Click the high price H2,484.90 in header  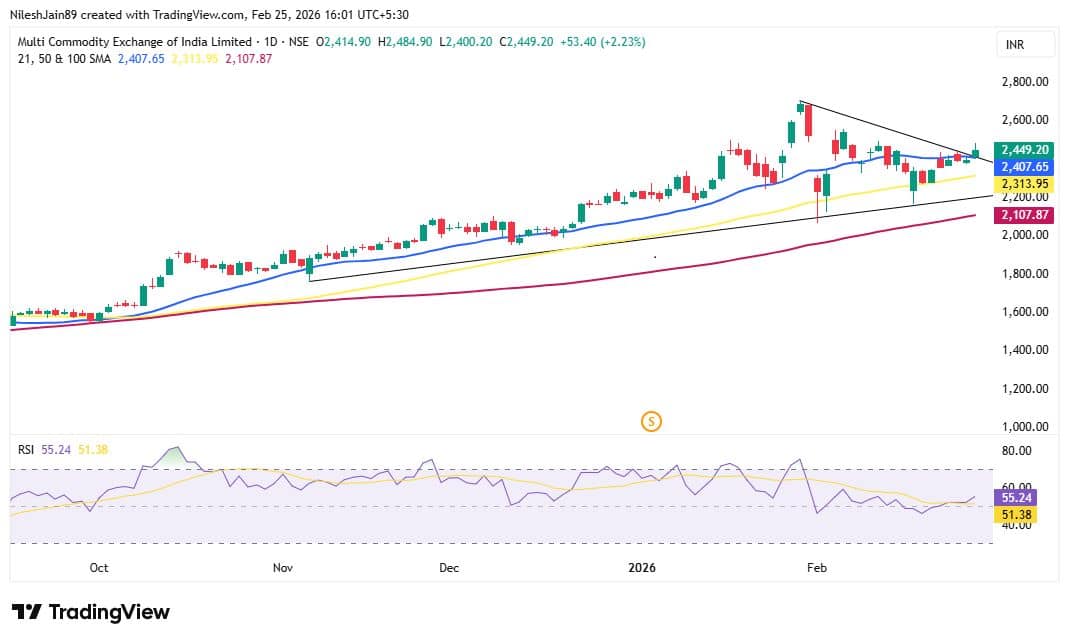pyautogui.click(x=405, y=42)
